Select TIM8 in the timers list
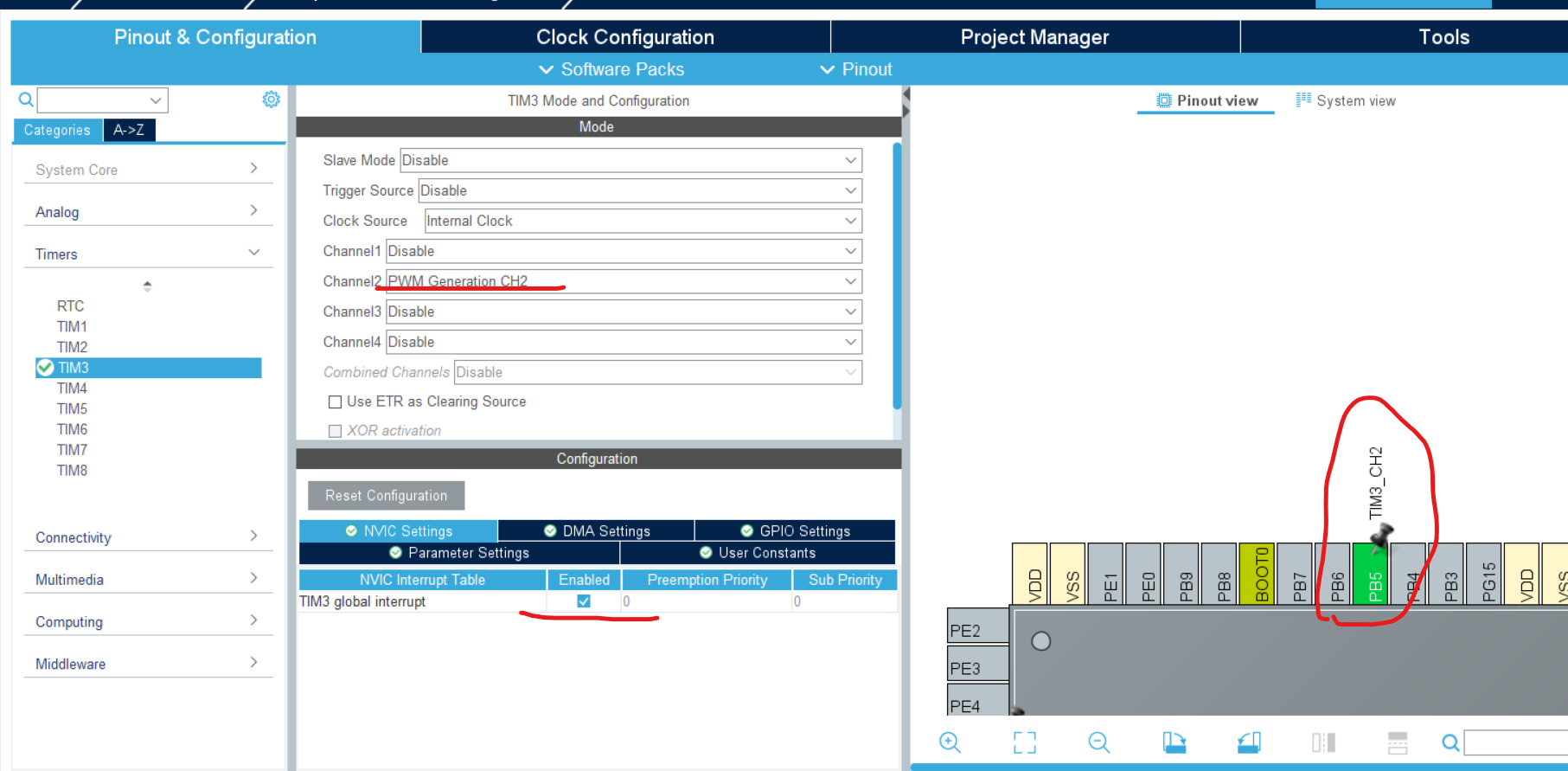Viewport: 1568px width, 771px height. [72, 471]
